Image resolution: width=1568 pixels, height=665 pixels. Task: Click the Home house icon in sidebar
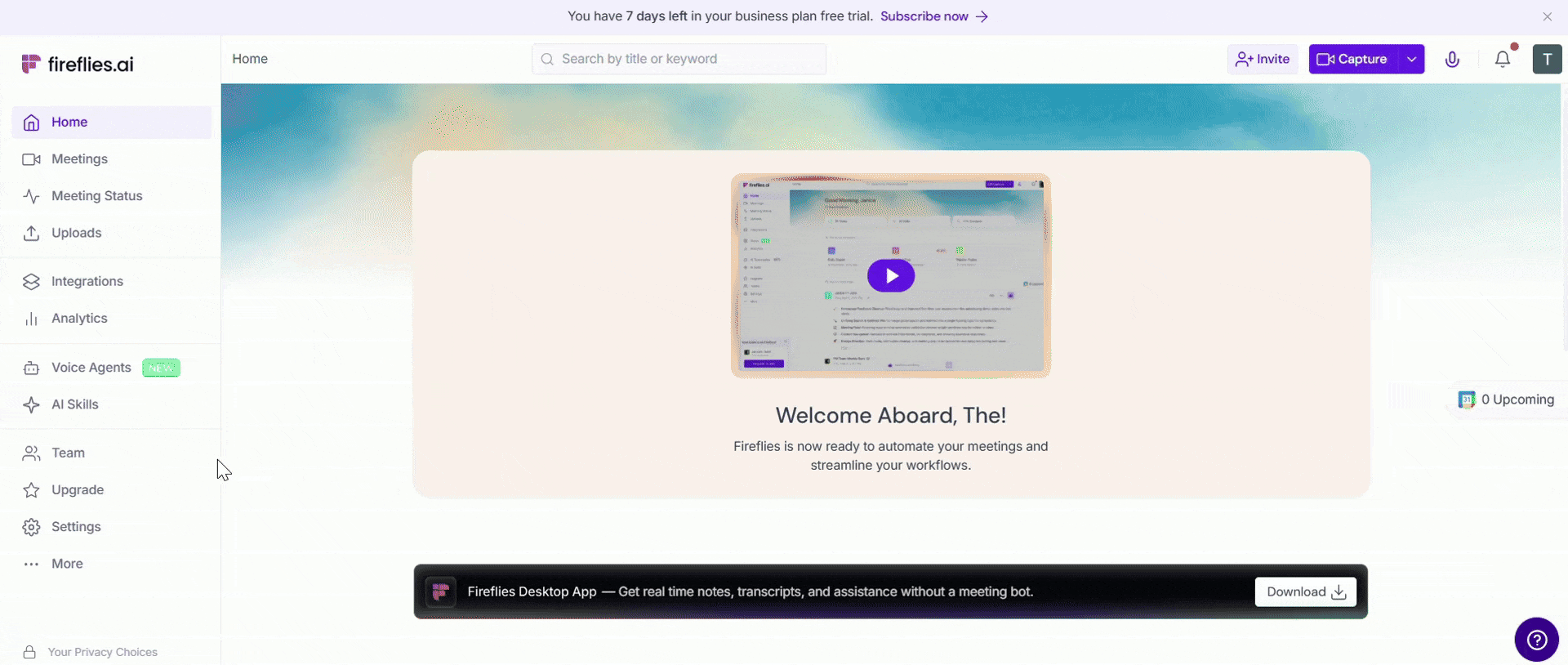point(31,123)
